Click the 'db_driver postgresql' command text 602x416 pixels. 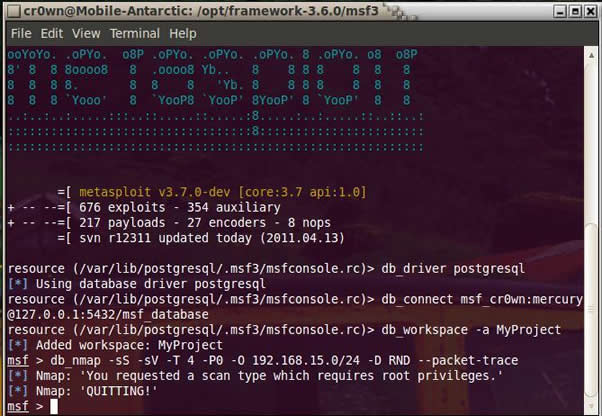(x=453, y=269)
